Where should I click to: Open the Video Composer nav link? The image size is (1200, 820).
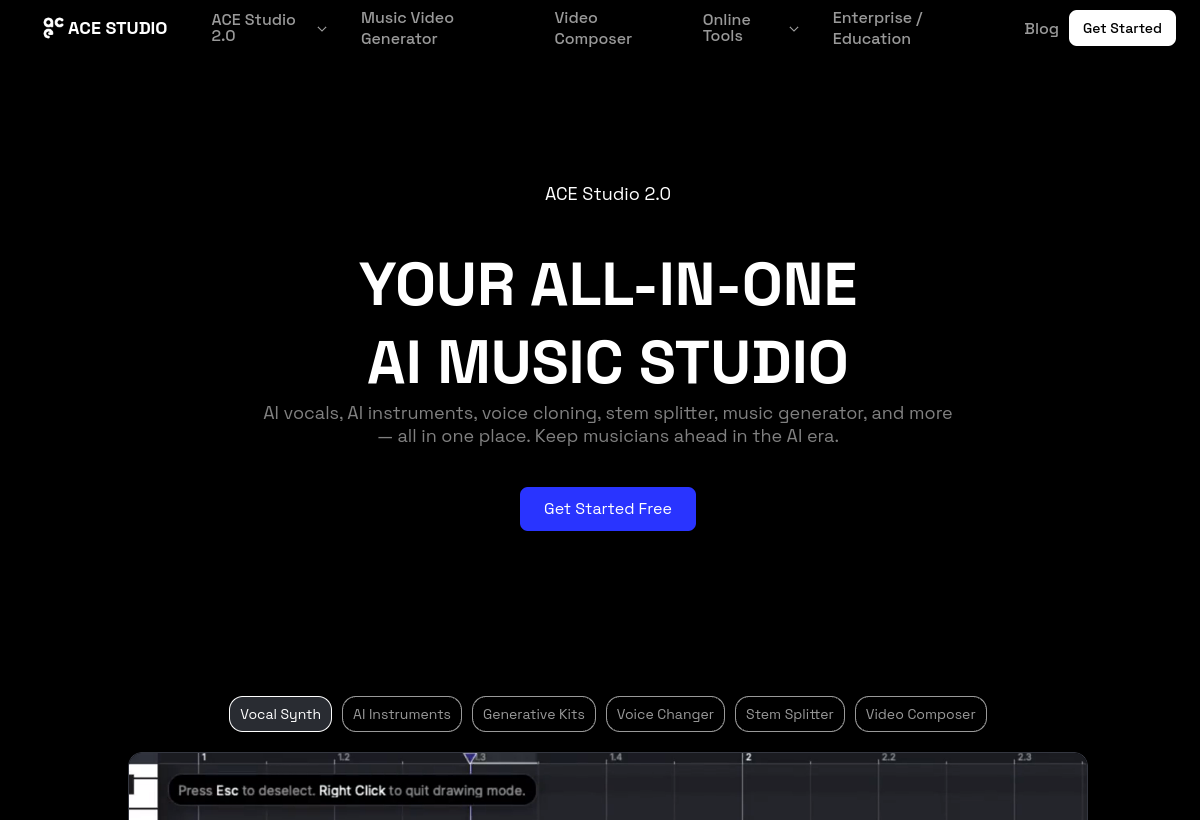pyautogui.click(x=593, y=28)
